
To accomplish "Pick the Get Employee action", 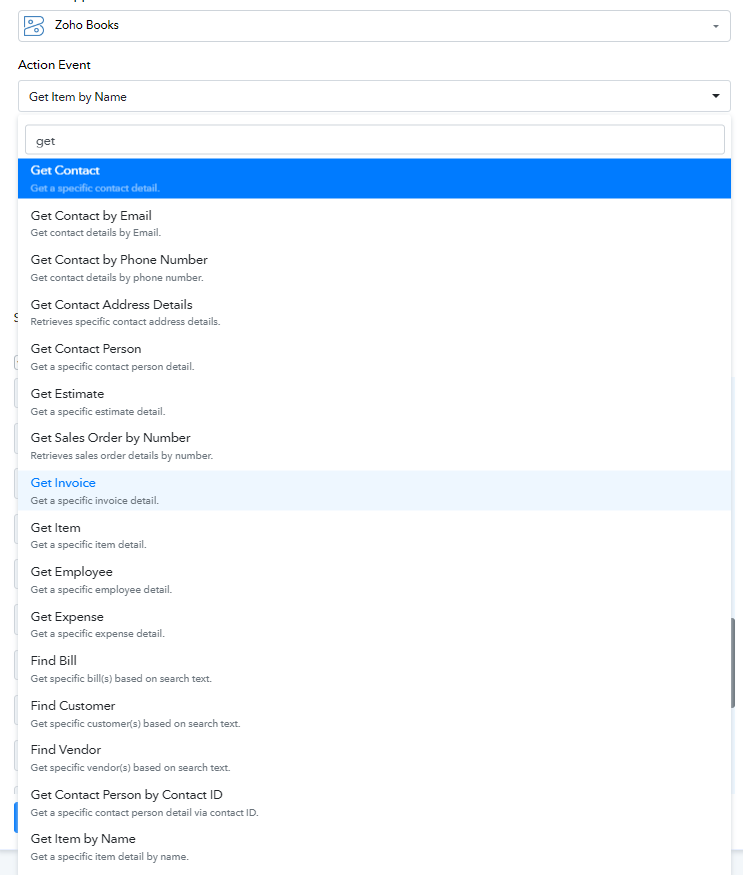I will click(374, 580).
